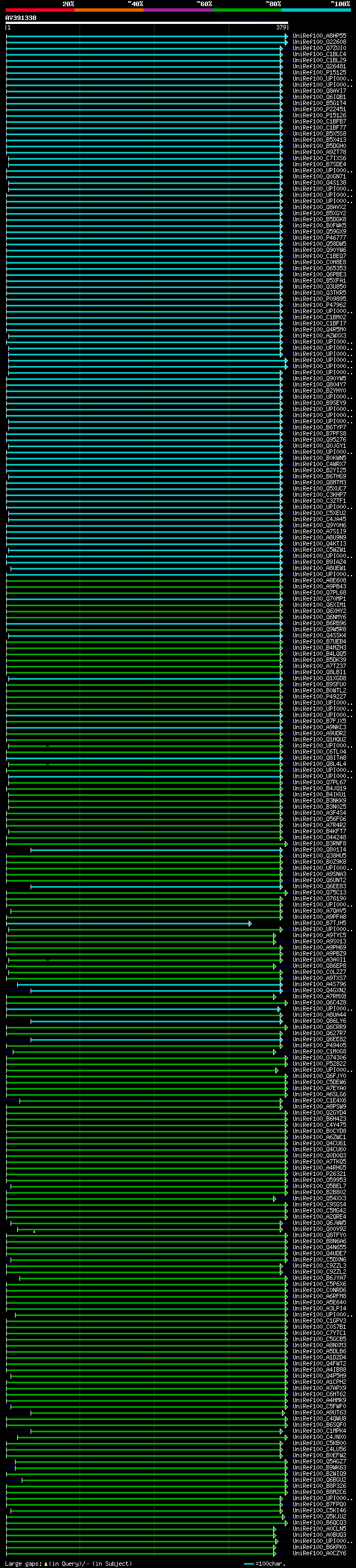Click the =100char. scale legend
The image size is (356, 1568).
264,1563
